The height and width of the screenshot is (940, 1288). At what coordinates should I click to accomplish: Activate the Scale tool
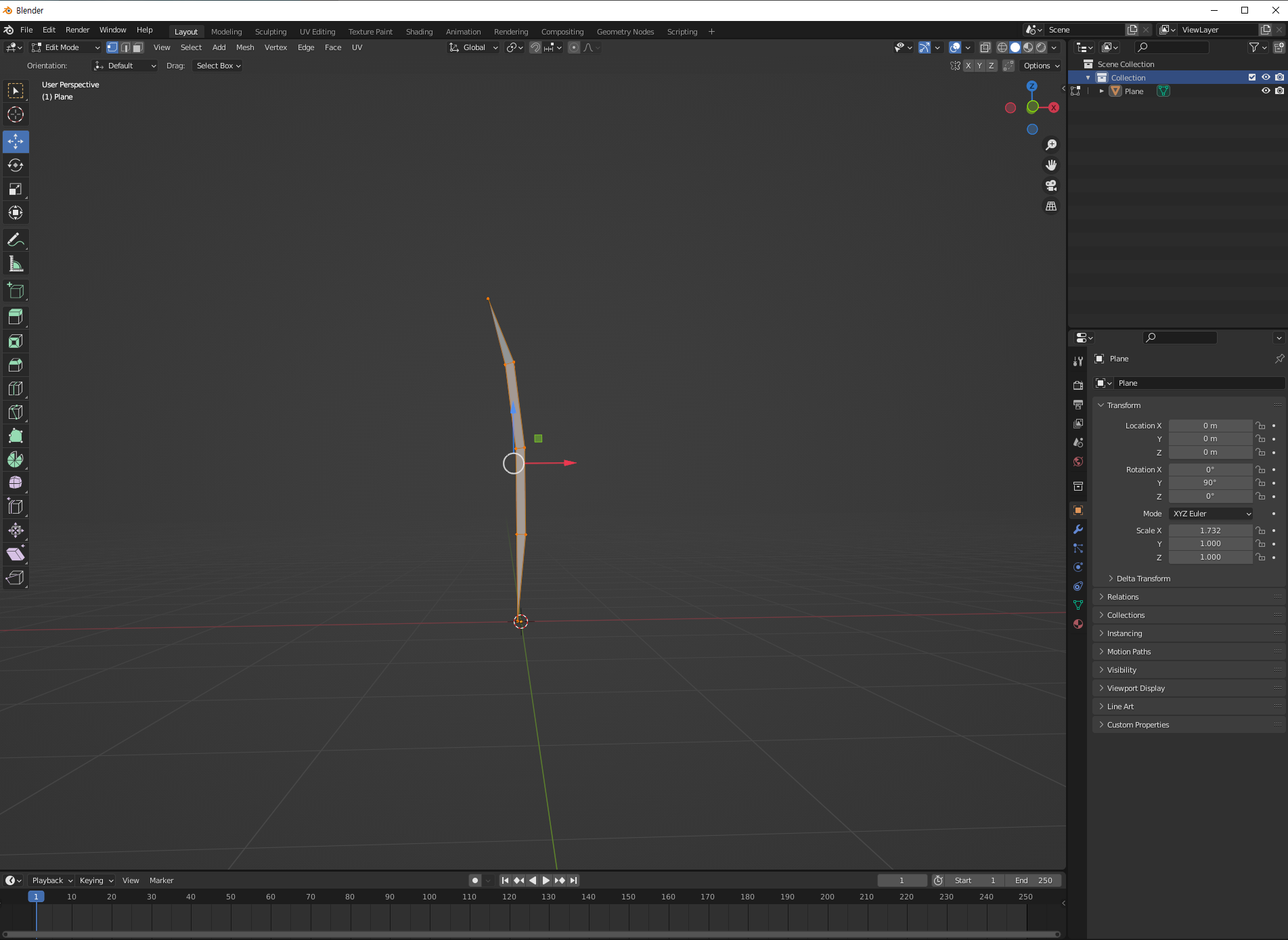pos(16,189)
